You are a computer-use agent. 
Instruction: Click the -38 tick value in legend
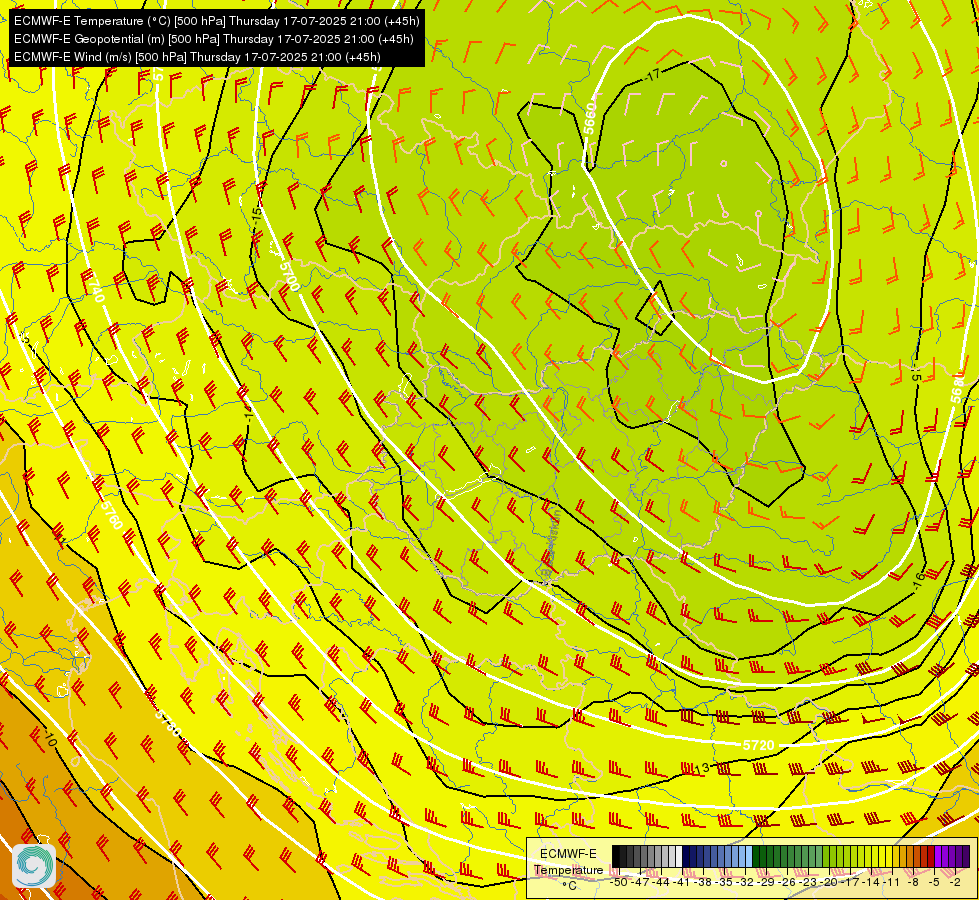[704, 883]
